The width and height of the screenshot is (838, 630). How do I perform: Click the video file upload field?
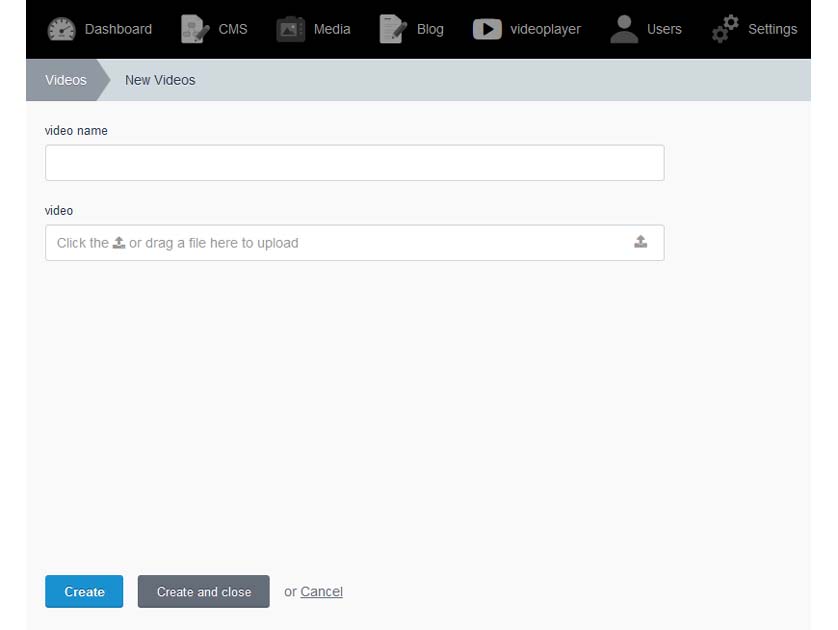355,243
